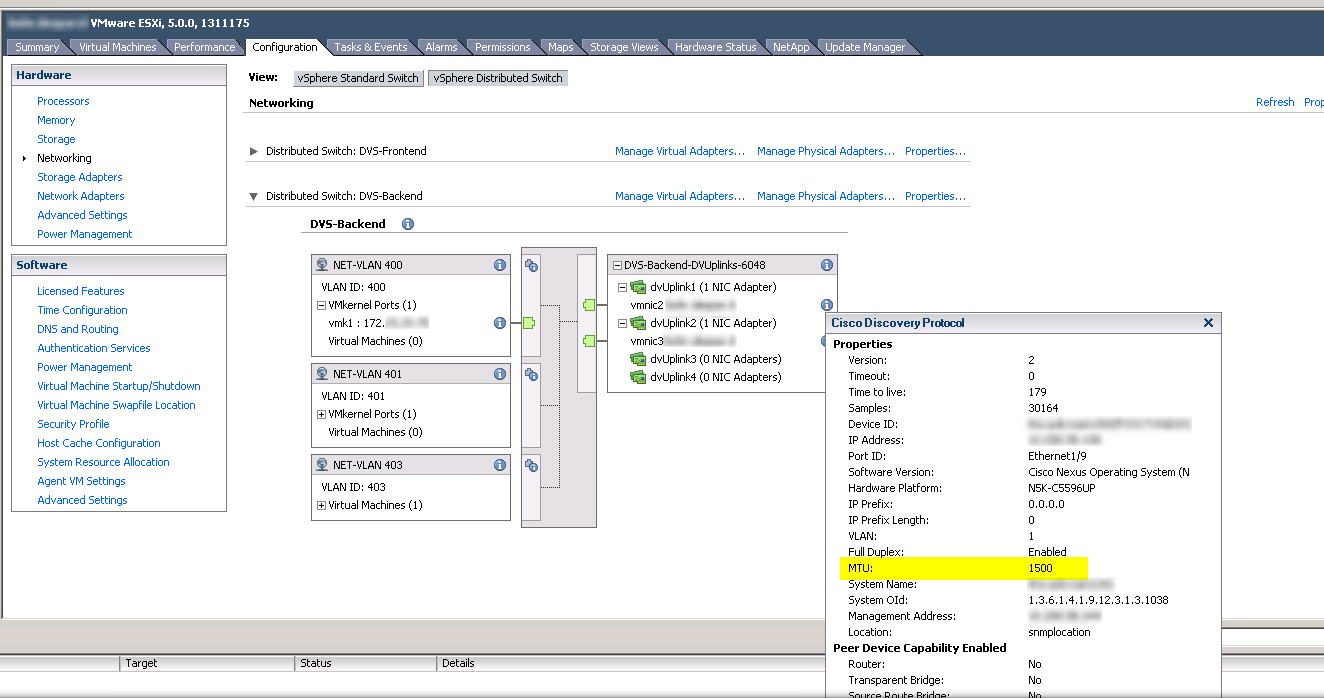Collapse dvUplink1 adapter tree
This screenshot has width=1324, height=698.
click(x=622, y=287)
